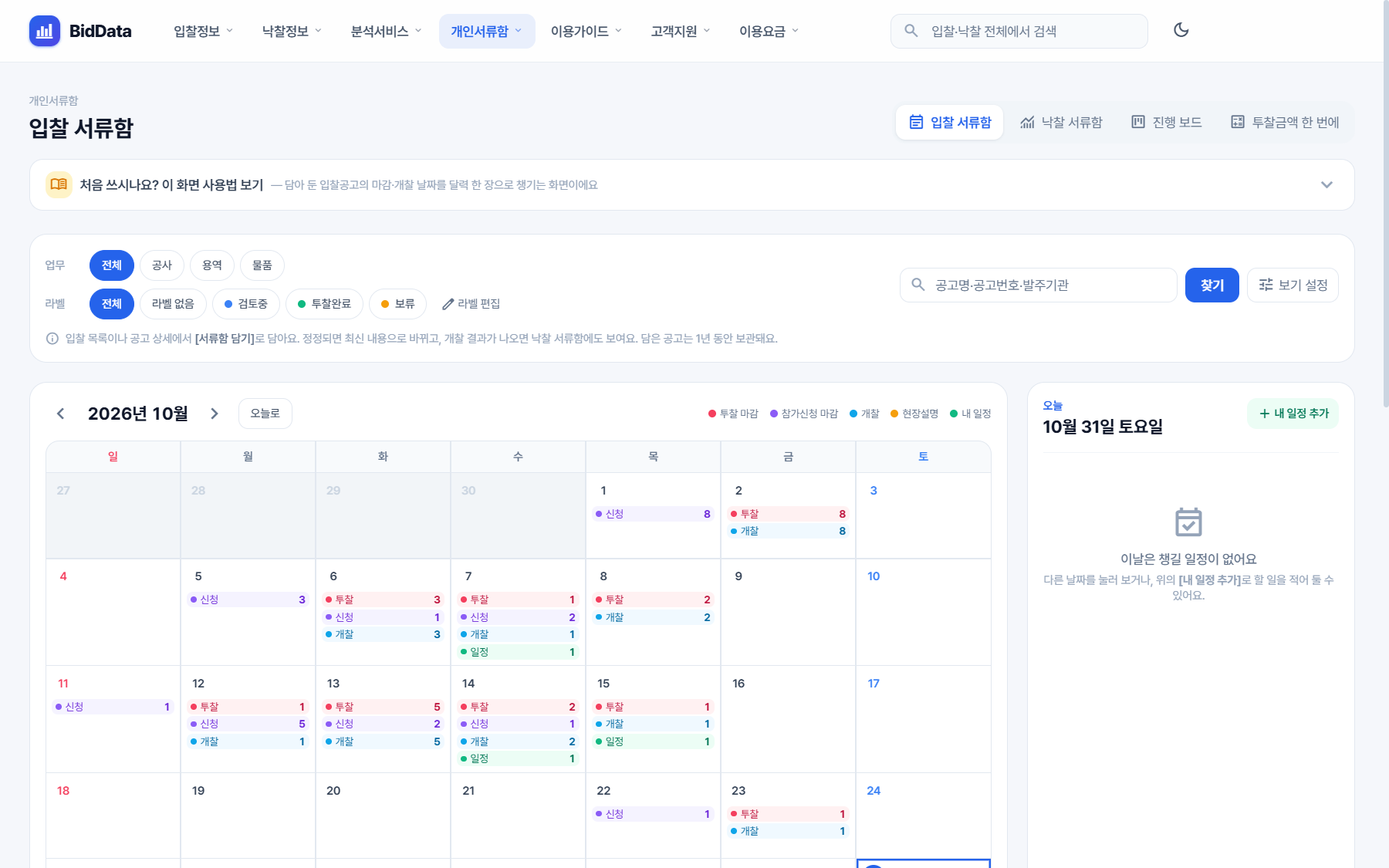Open 일정 entry on October 15
Image resolution: width=1389 pixels, height=868 pixels.
pyautogui.click(x=653, y=741)
